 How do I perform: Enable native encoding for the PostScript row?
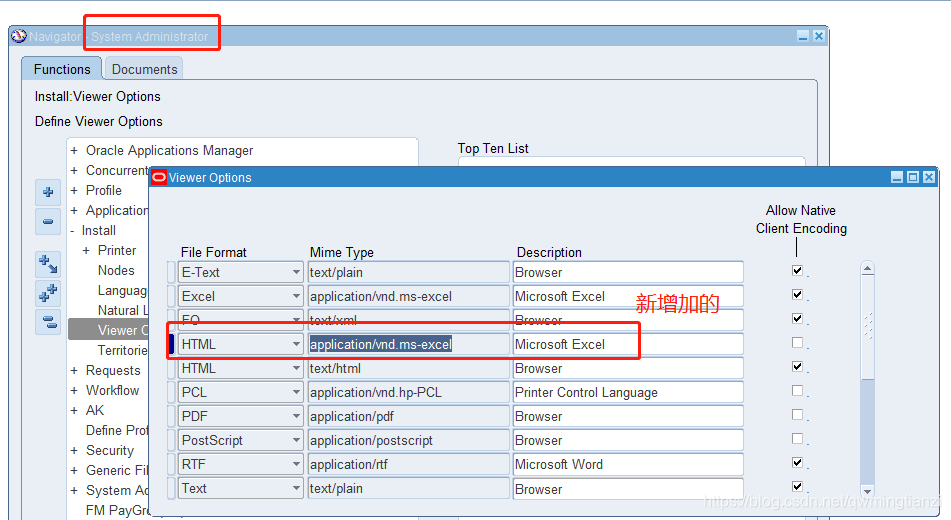point(798,439)
